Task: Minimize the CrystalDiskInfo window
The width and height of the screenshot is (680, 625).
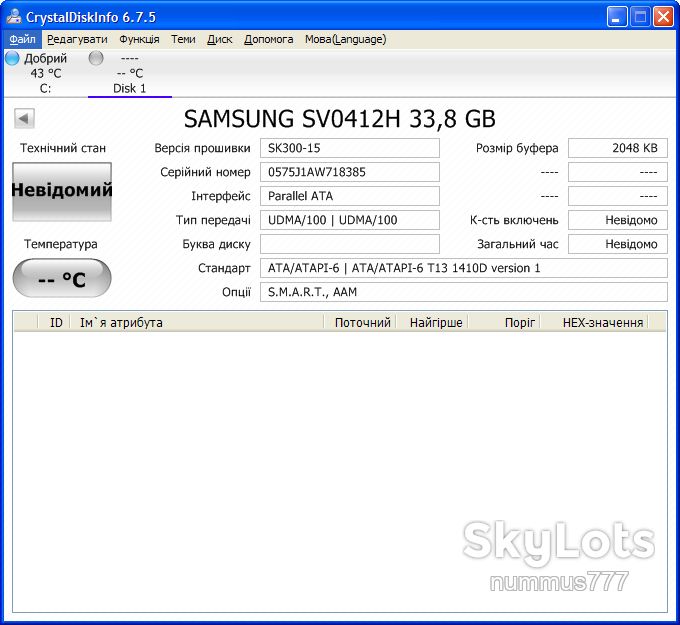Action: tap(617, 17)
